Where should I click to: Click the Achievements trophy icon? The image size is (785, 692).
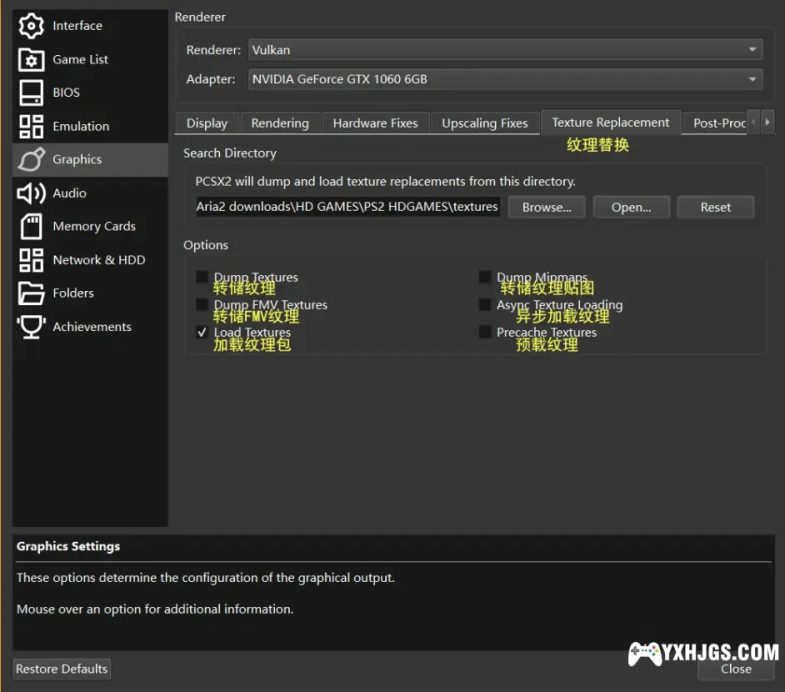pyautogui.click(x=31, y=327)
